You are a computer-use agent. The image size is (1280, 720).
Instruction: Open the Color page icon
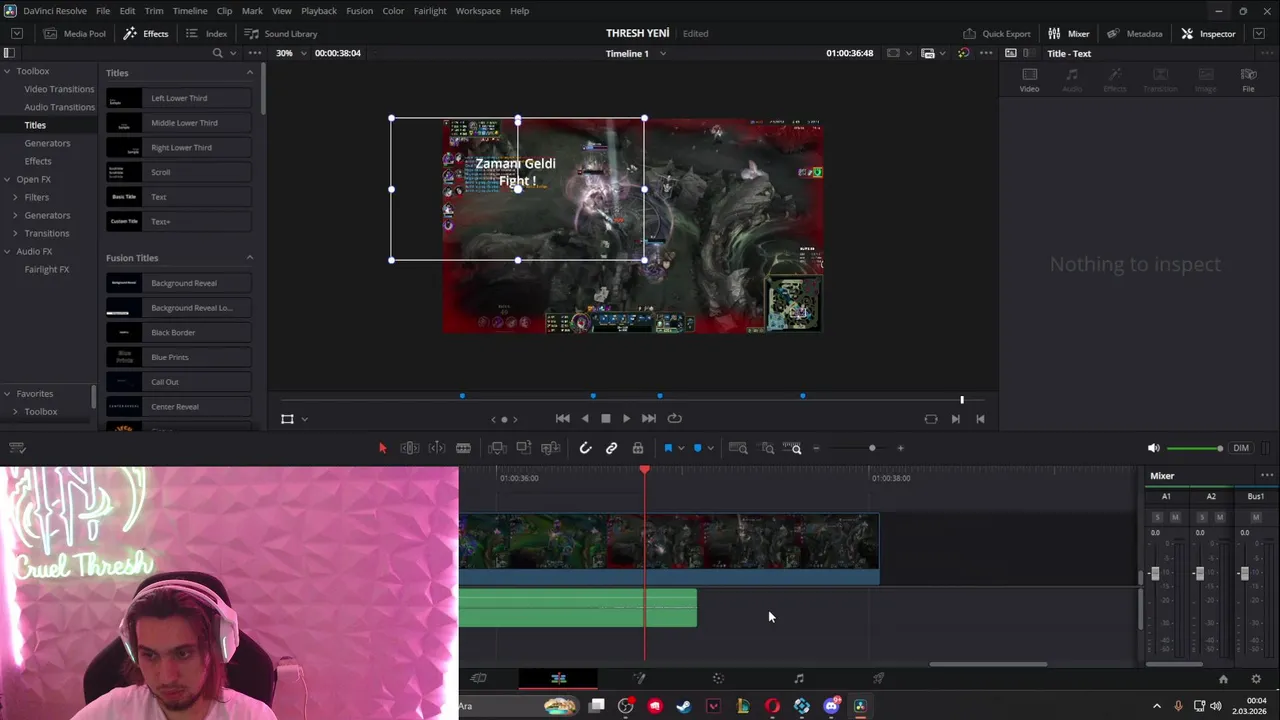(718, 678)
